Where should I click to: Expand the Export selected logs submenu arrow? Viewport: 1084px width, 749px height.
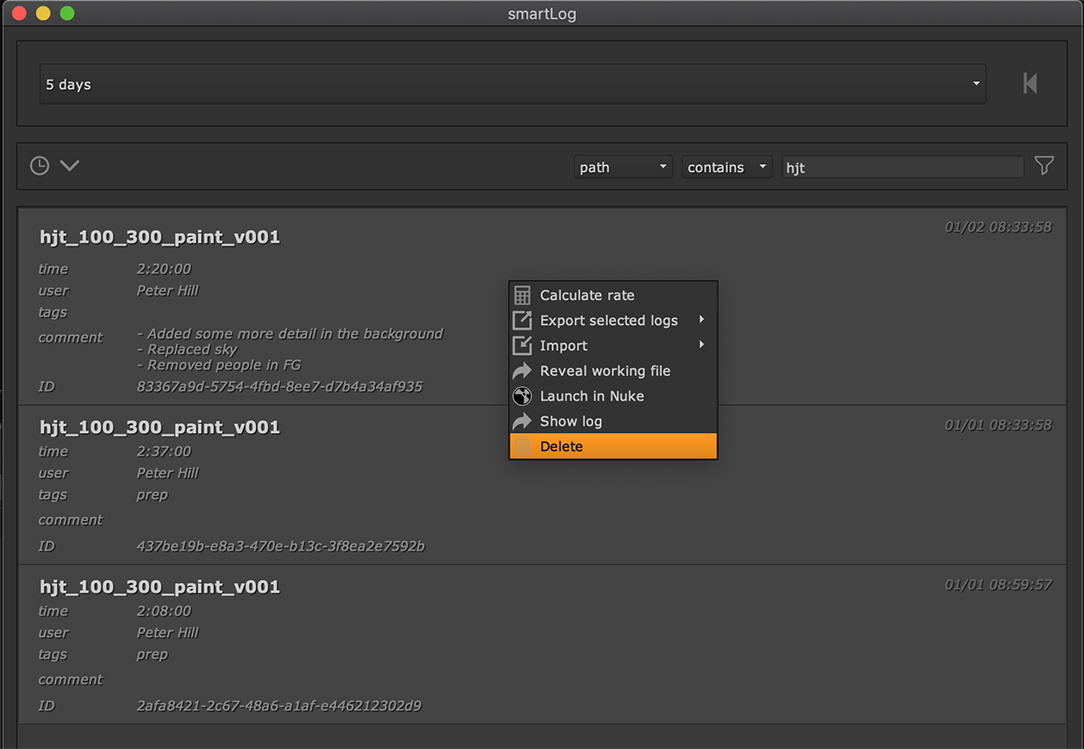[702, 320]
